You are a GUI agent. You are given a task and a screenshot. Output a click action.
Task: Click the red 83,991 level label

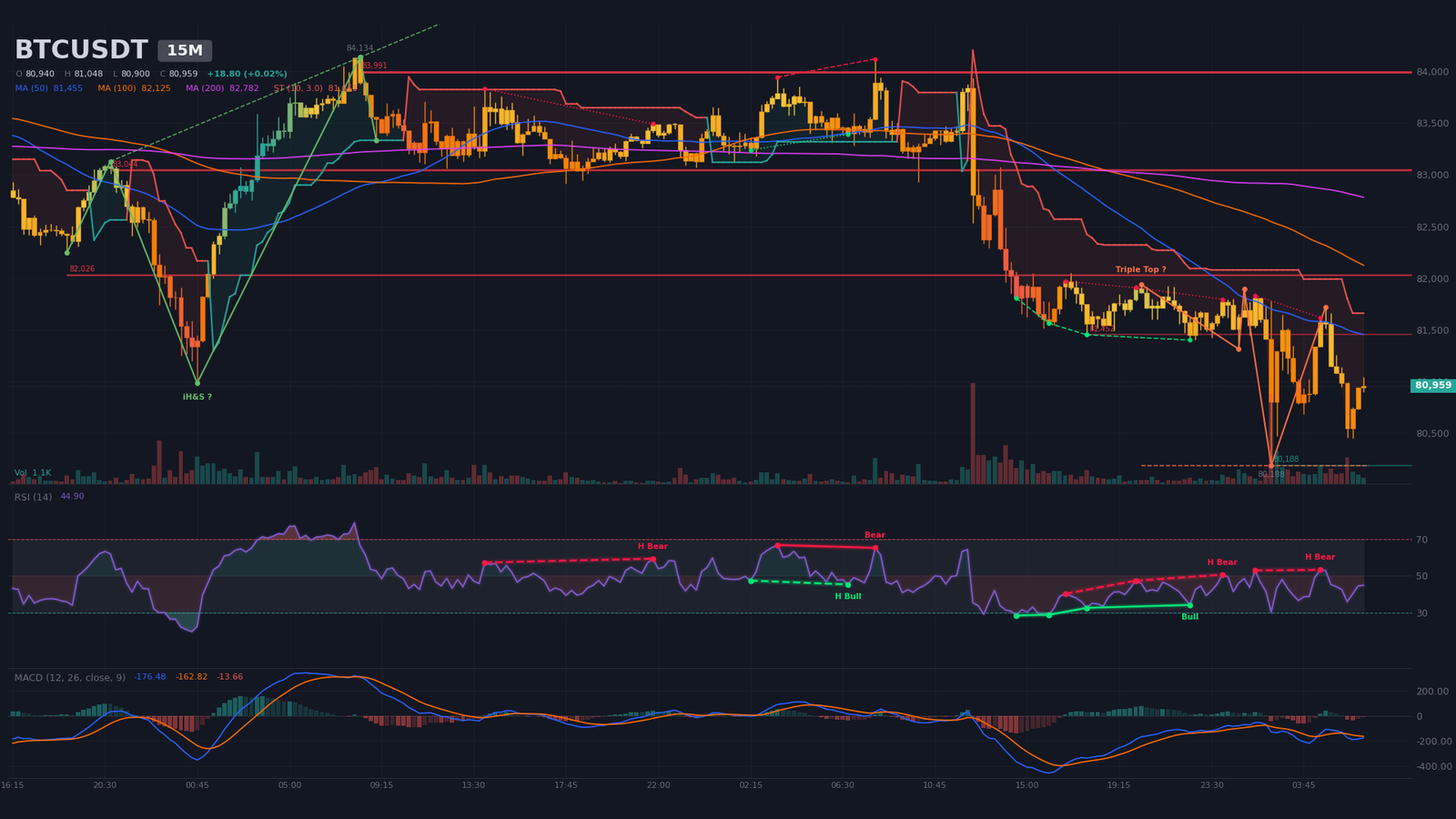(374, 66)
